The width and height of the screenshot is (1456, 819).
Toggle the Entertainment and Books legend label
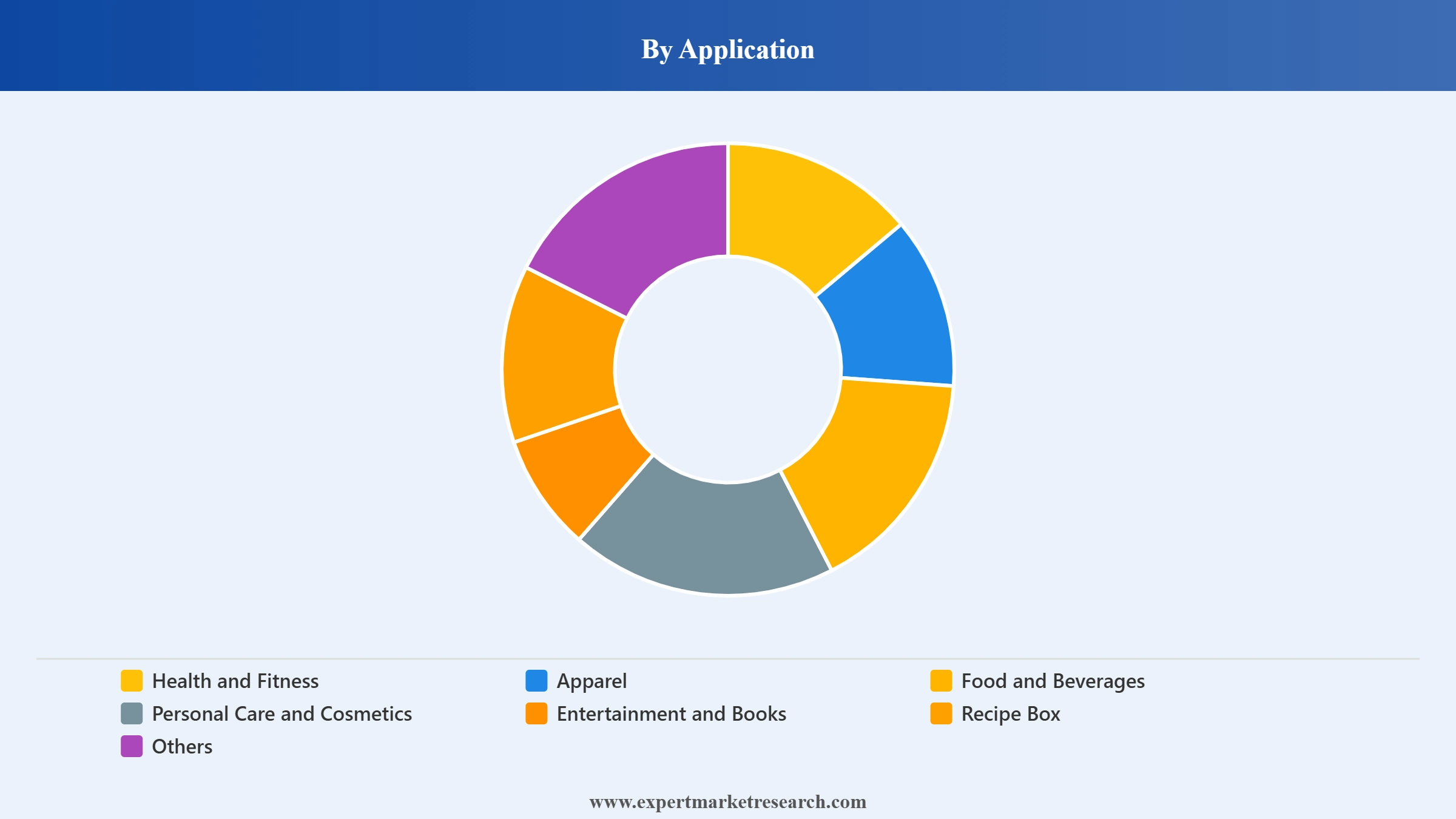(672, 714)
